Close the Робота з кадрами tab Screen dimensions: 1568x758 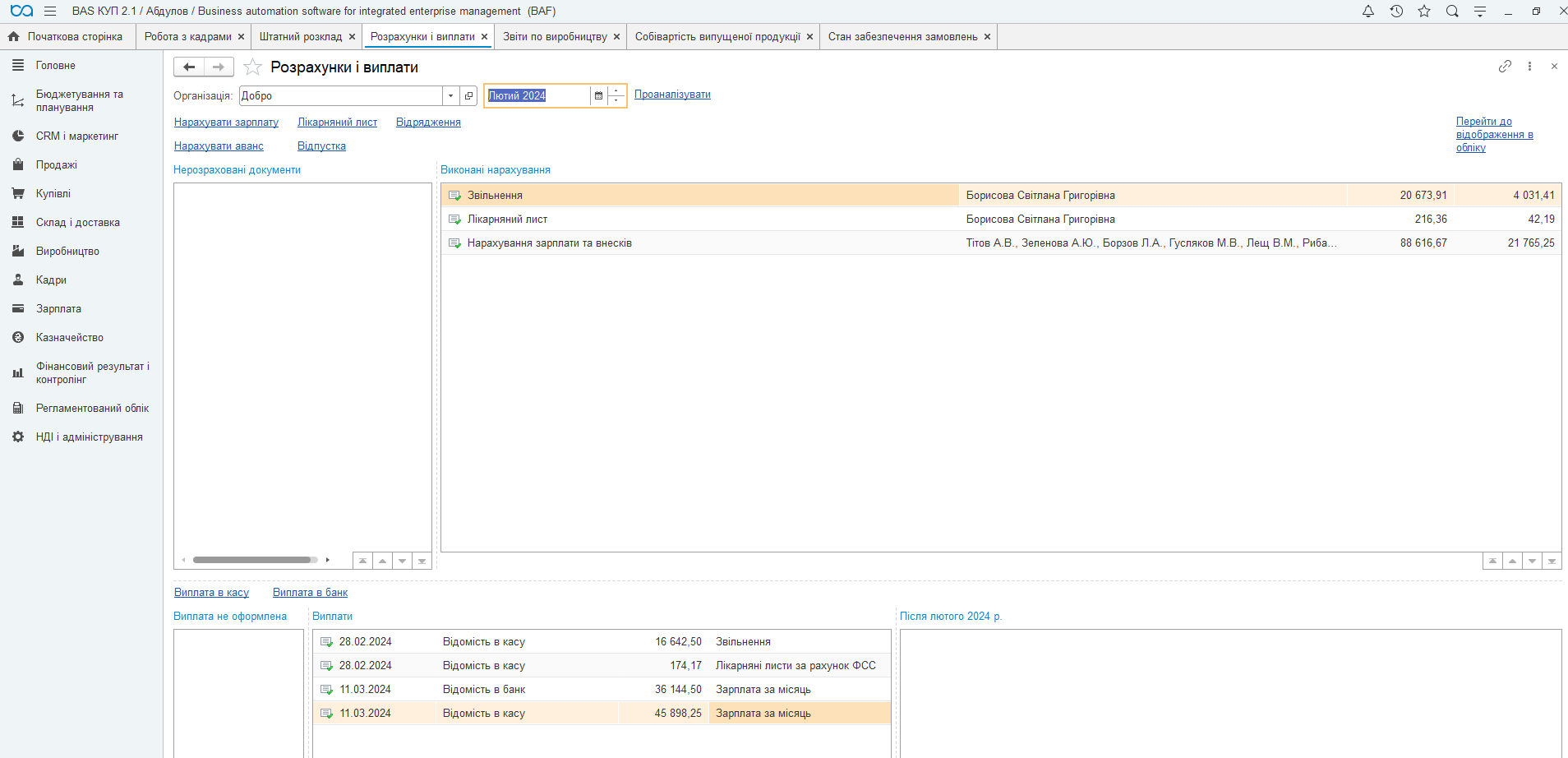(x=241, y=37)
